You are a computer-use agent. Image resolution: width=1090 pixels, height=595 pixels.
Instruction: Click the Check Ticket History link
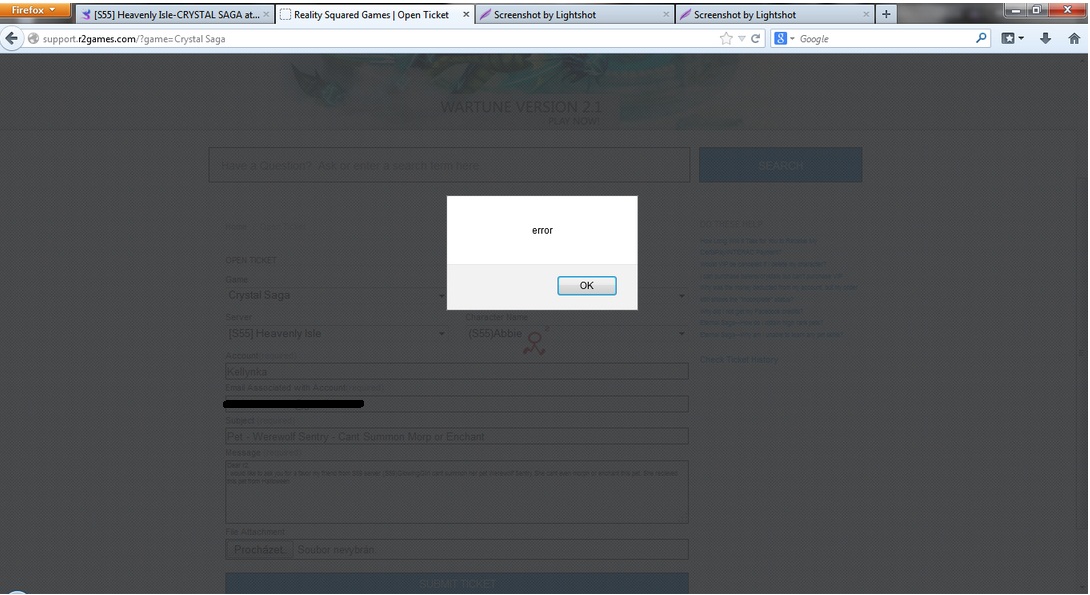point(738,360)
